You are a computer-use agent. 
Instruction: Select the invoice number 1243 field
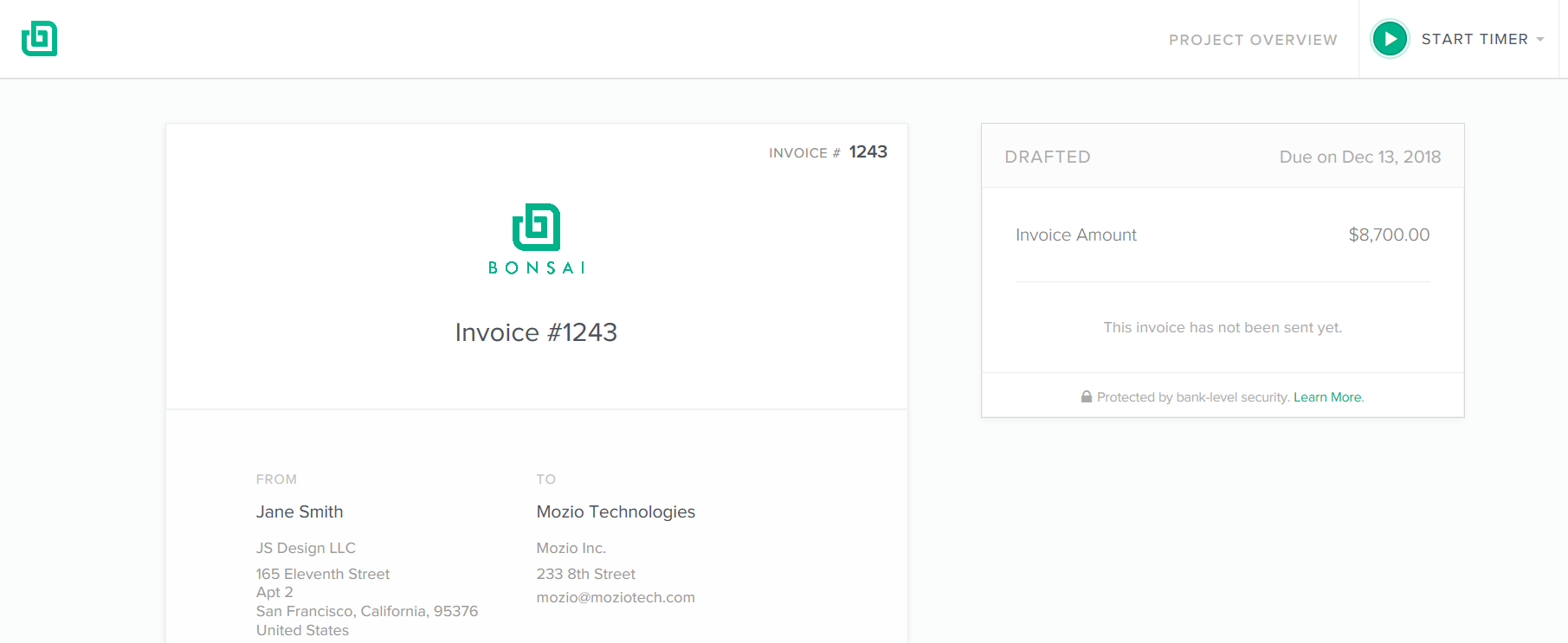point(868,151)
